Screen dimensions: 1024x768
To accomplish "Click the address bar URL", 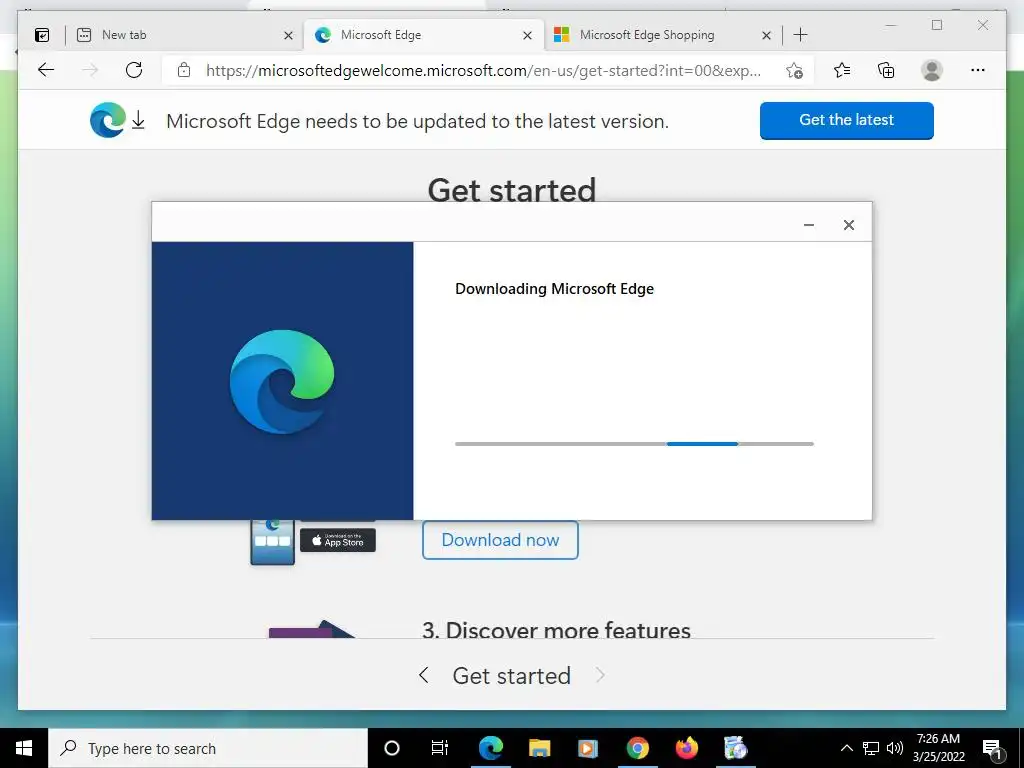I will [483, 71].
